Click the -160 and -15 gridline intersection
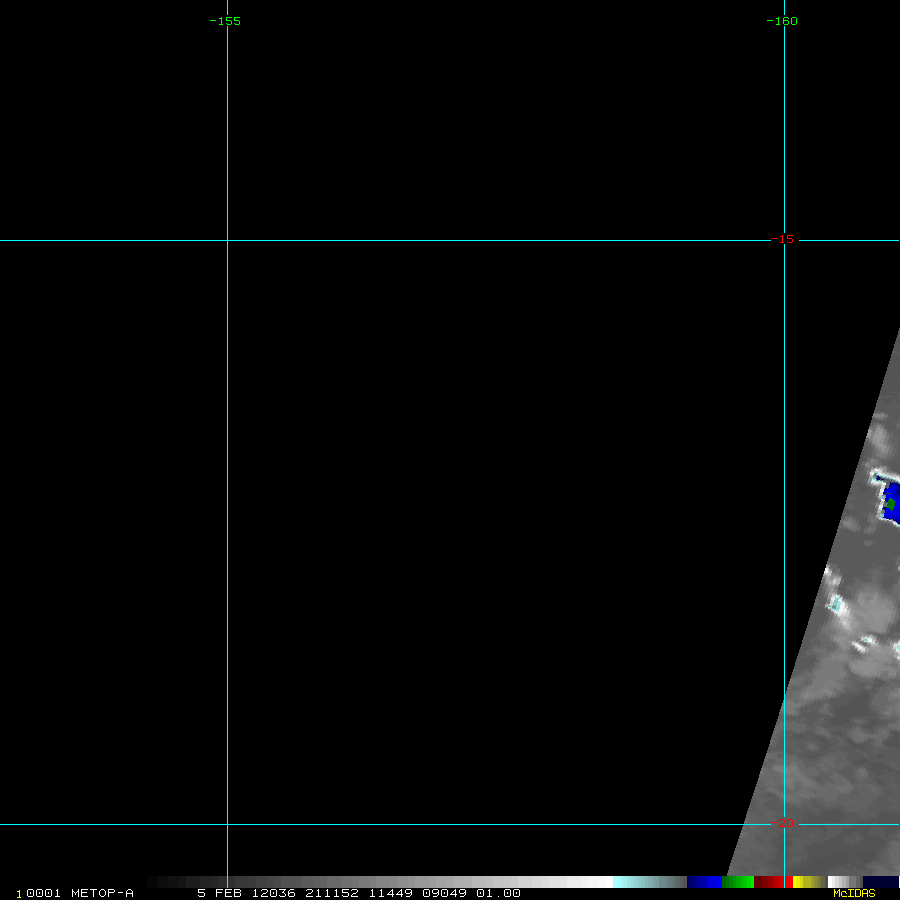Screen dimensions: 900x900 [784, 240]
